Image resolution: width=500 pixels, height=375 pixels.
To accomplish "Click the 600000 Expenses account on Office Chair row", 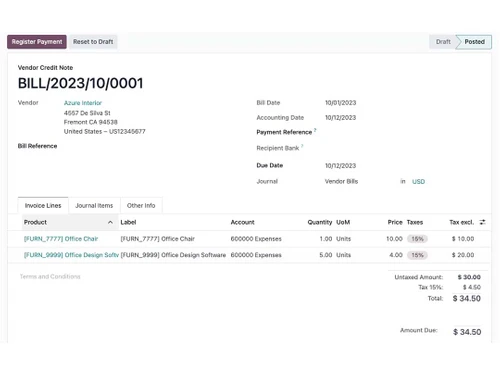I will (256, 239).
